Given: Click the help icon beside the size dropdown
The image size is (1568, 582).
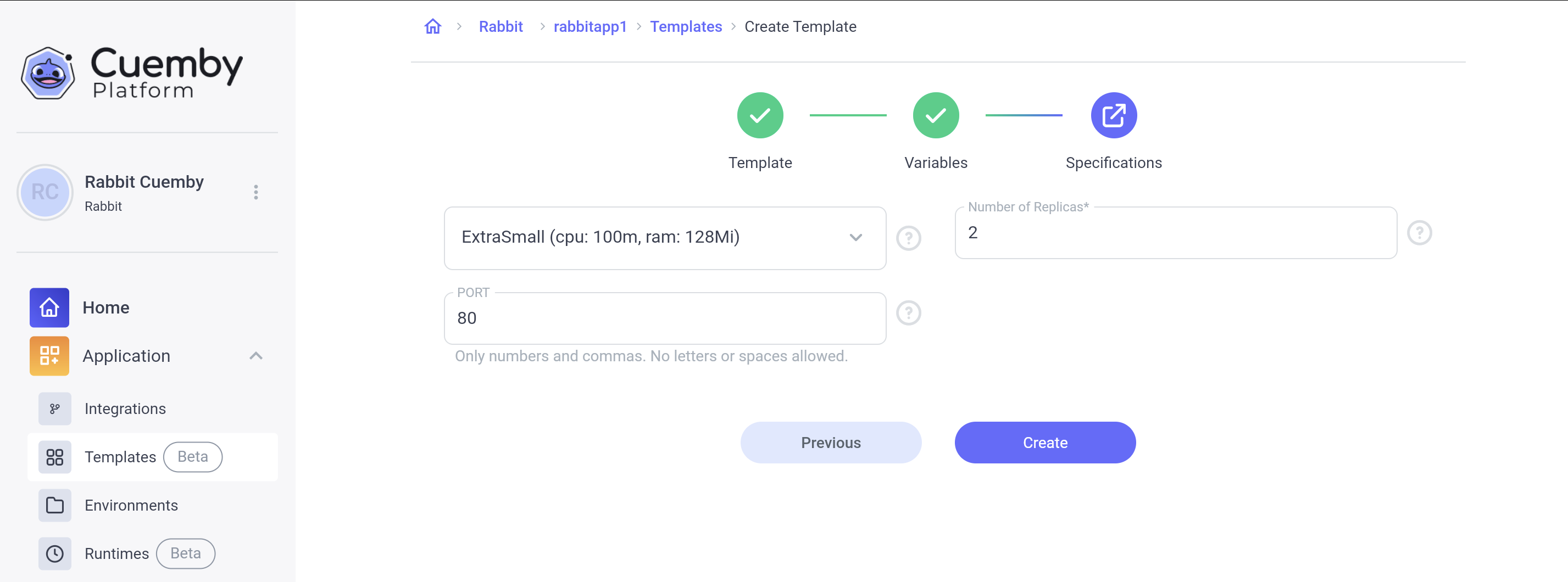Looking at the screenshot, I should tap(908, 238).
